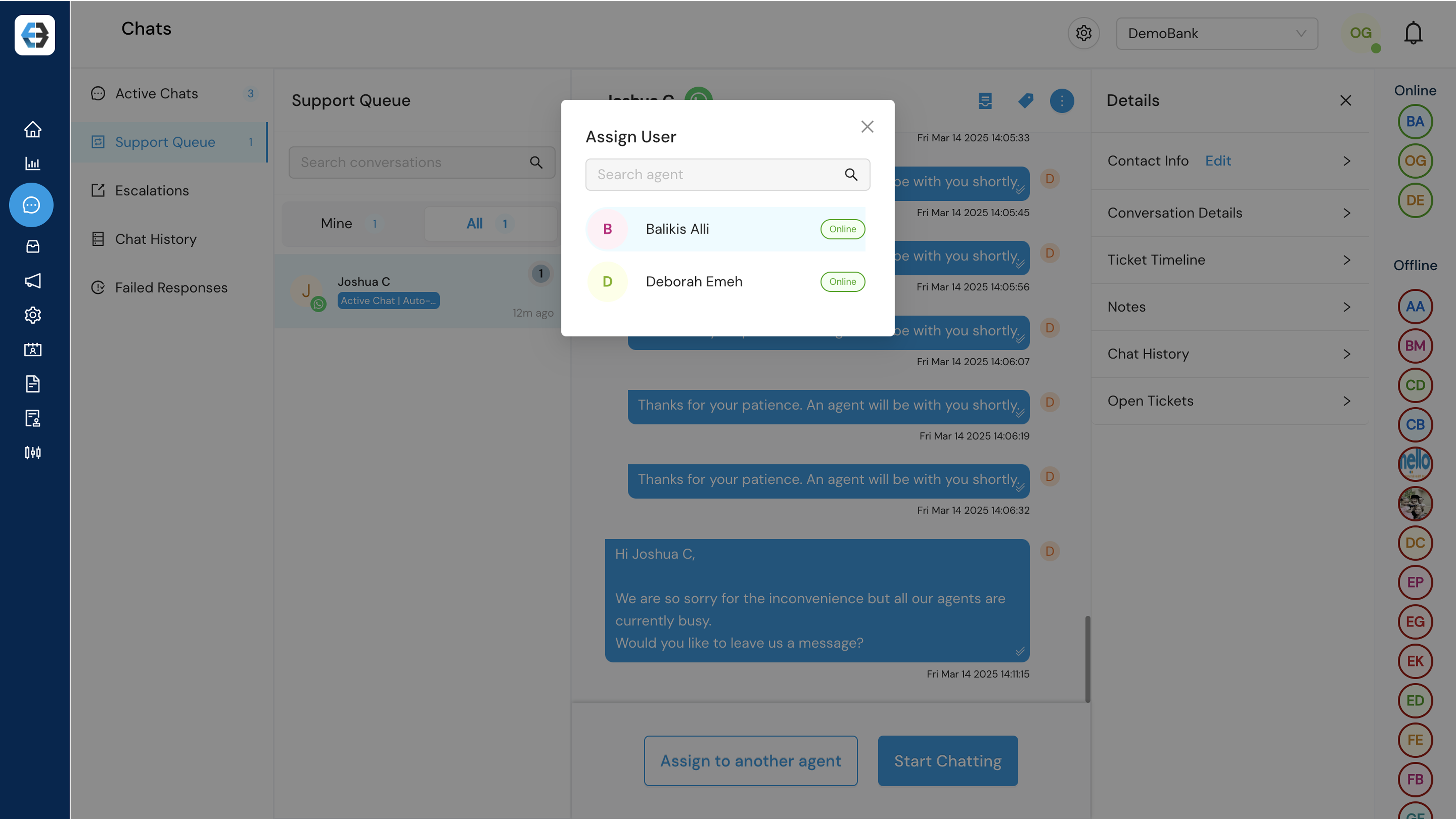Open the header settings gear icon

[x=1083, y=33]
